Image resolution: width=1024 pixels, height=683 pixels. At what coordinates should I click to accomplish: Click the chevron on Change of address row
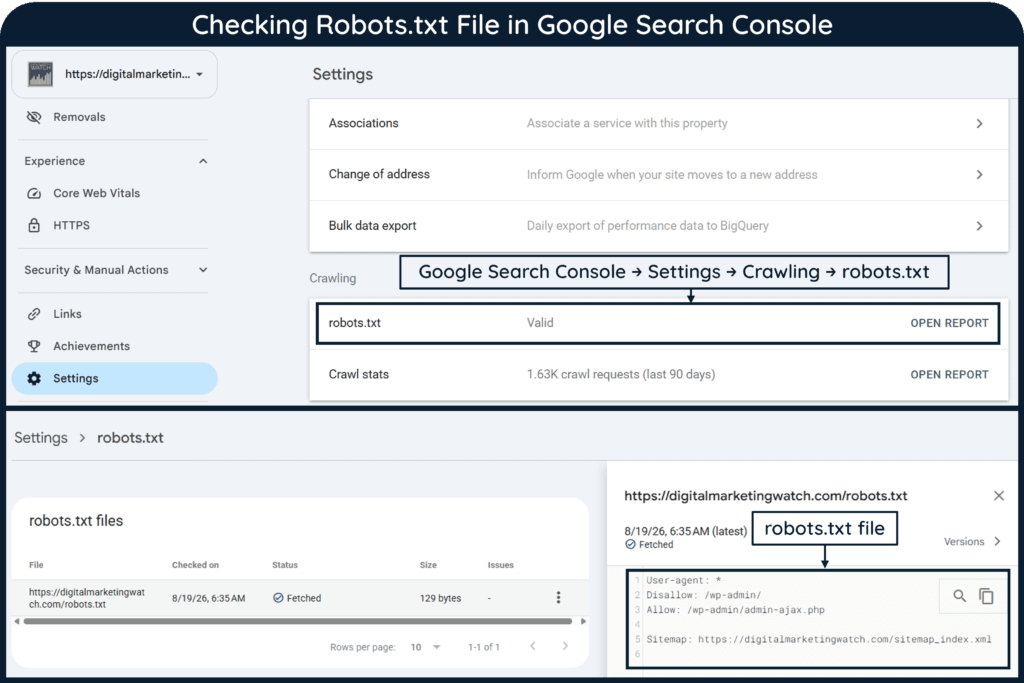click(979, 174)
